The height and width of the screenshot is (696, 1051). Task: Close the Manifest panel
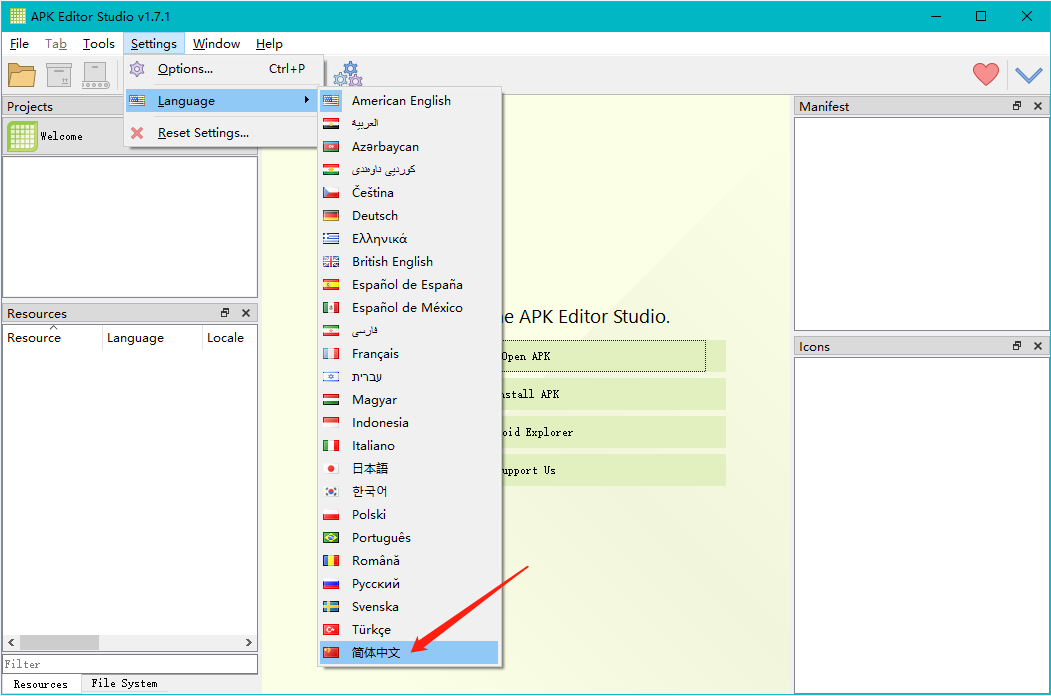[1038, 106]
